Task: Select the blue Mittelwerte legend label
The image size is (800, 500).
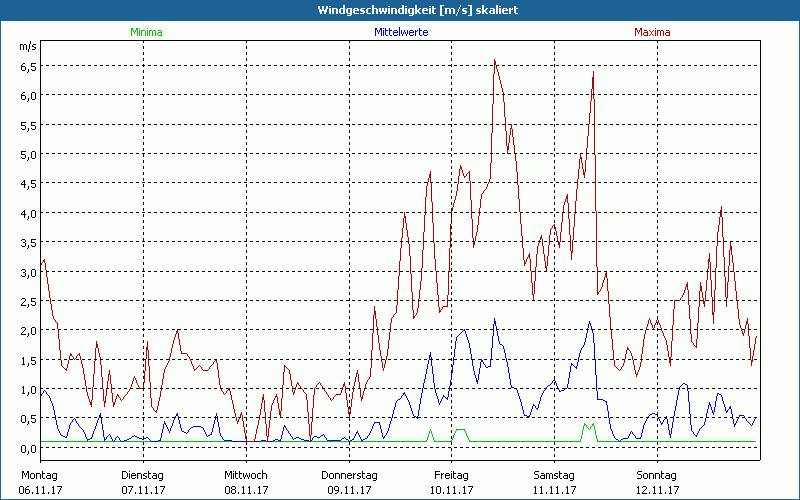Action: click(x=400, y=32)
